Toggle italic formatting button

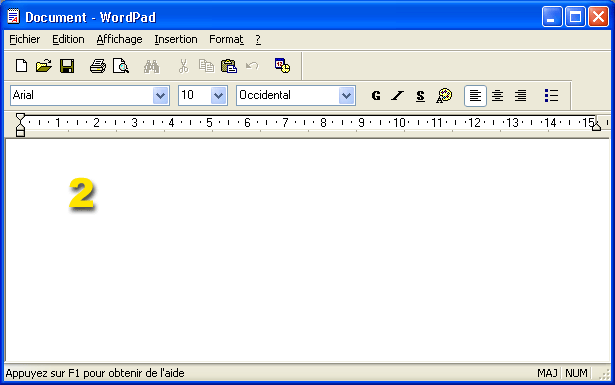click(397, 96)
